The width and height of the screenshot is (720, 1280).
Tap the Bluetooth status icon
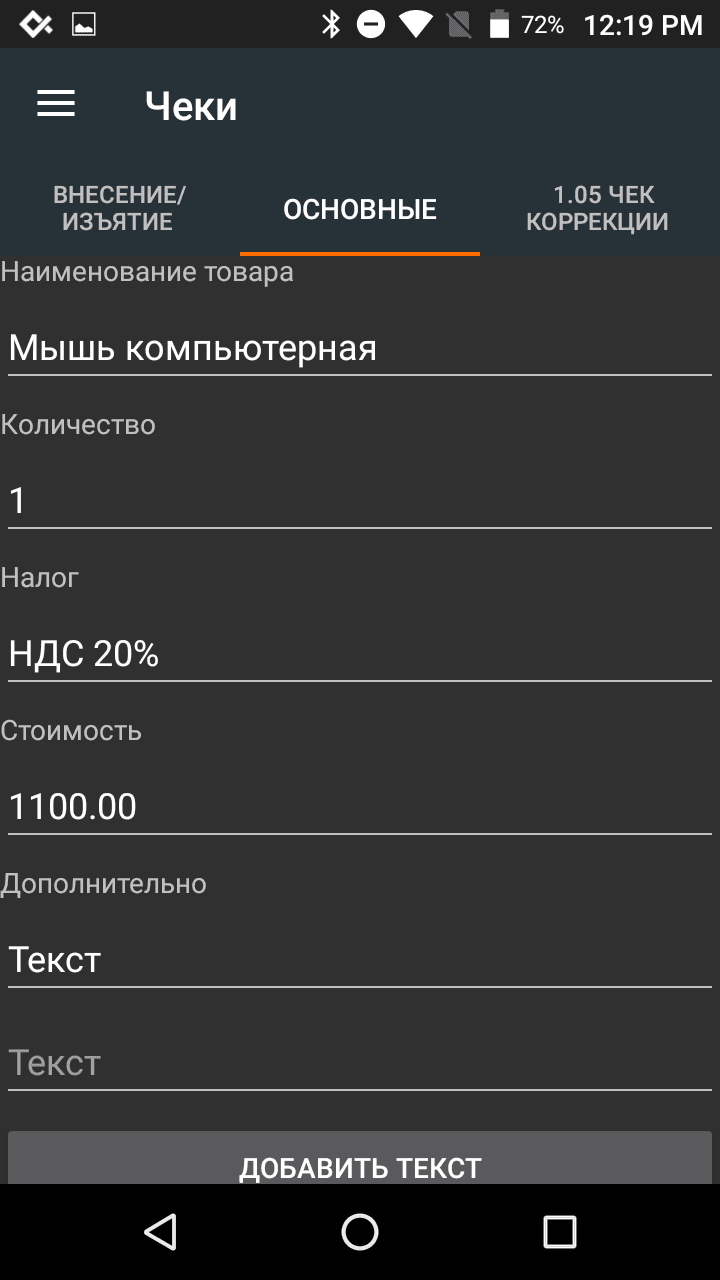330,24
